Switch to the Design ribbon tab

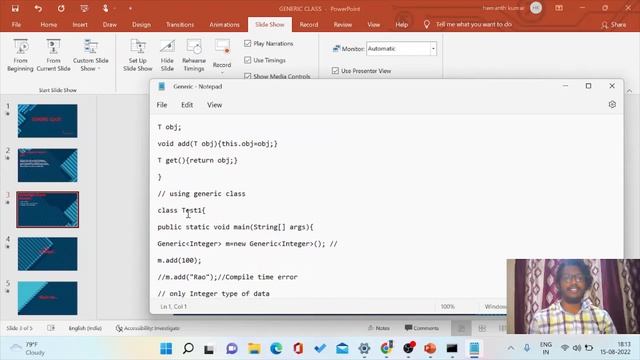pyautogui.click(x=141, y=24)
